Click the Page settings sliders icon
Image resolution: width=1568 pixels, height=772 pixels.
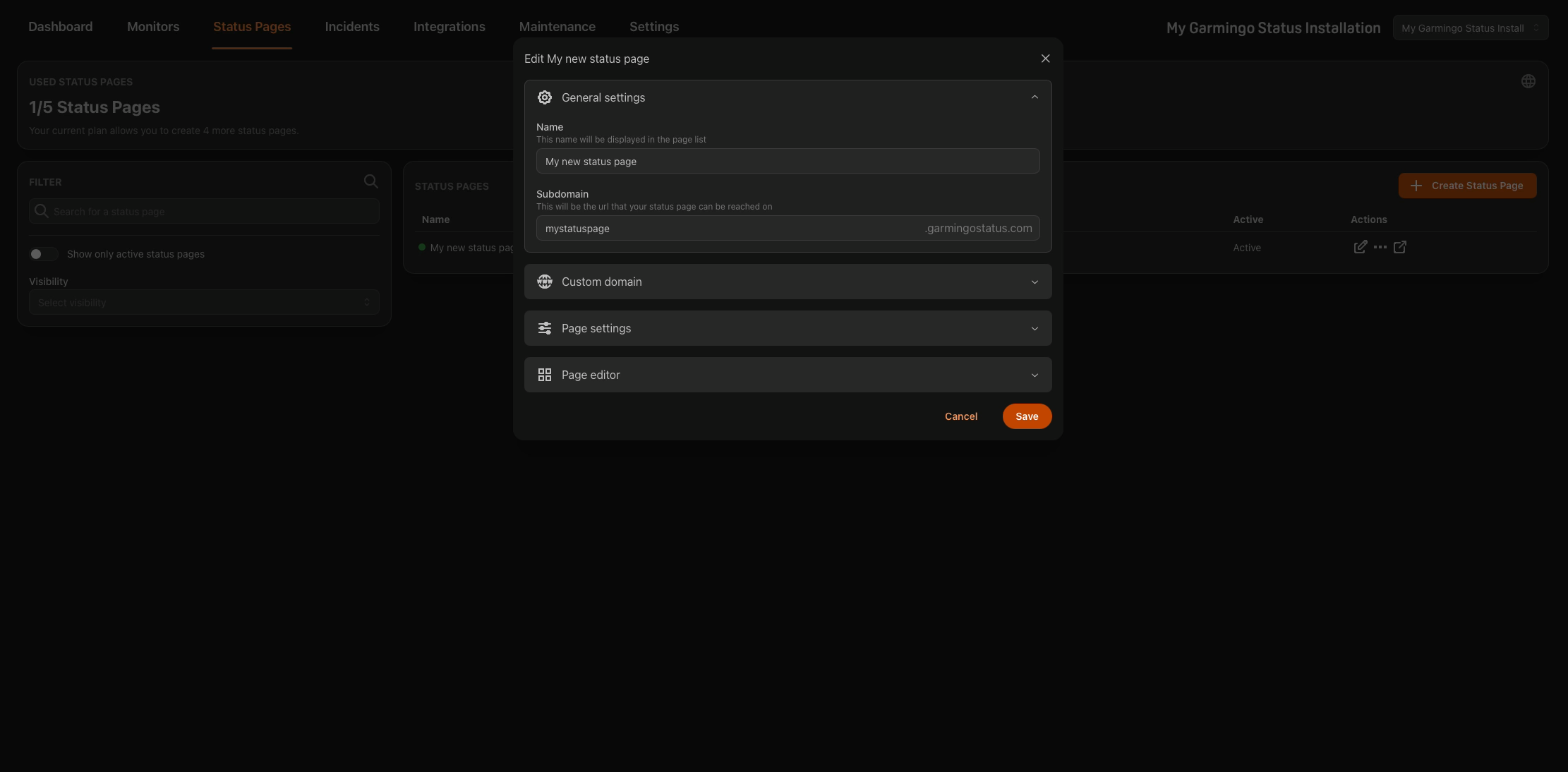coord(545,328)
